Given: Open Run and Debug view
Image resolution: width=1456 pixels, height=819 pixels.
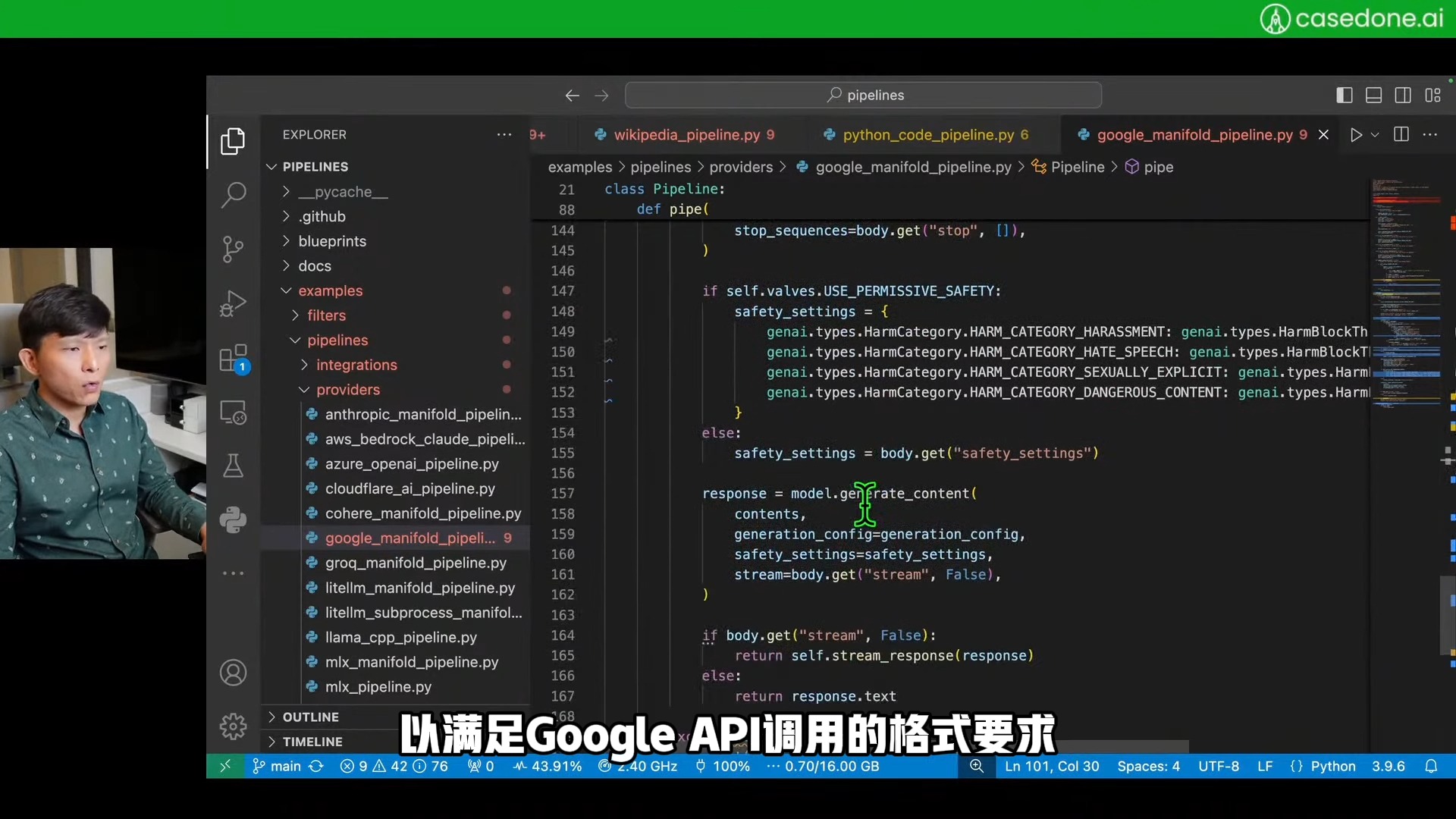Looking at the screenshot, I should (233, 303).
